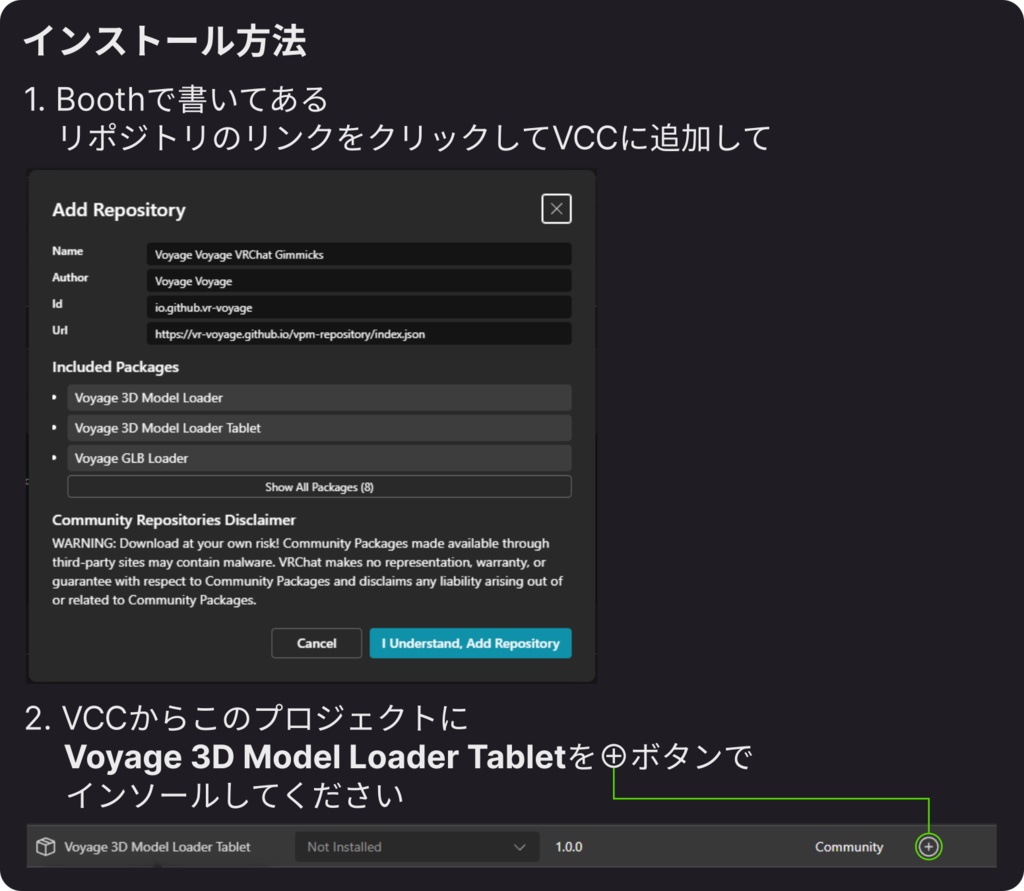Cancel adding the repository

(317, 643)
